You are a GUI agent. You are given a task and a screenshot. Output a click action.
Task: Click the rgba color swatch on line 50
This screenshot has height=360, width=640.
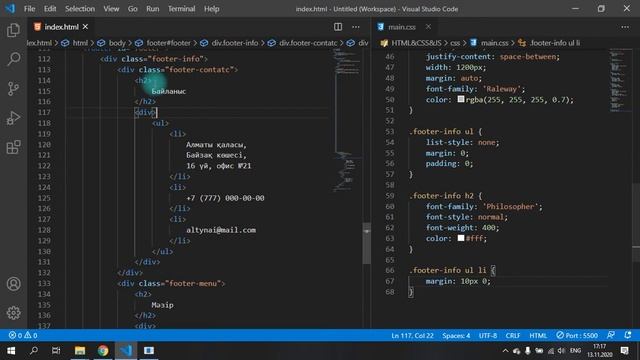point(461,99)
